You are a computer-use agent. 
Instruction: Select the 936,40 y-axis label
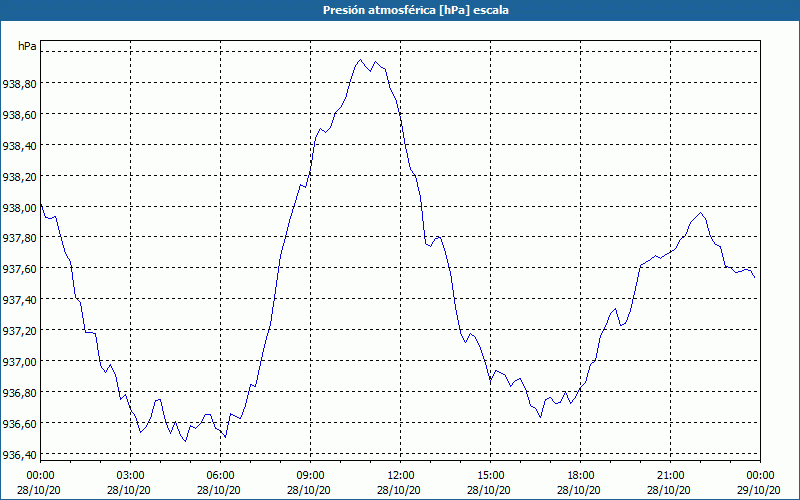[x=19, y=455]
